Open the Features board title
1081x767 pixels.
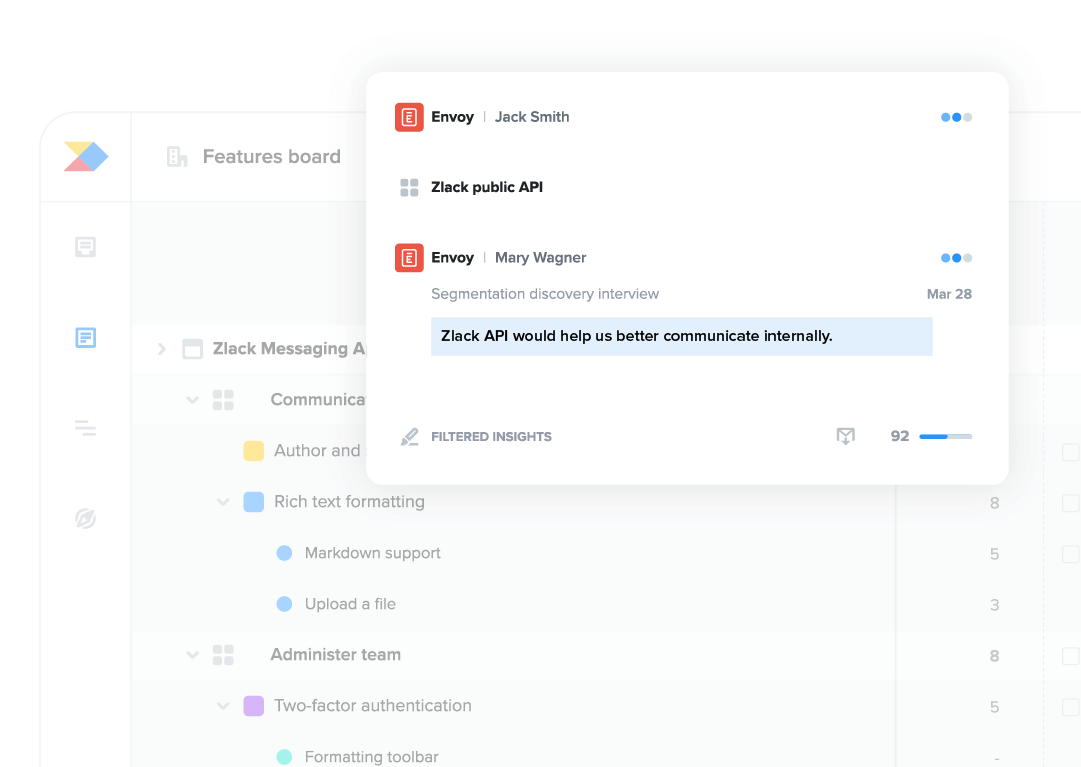tap(272, 156)
